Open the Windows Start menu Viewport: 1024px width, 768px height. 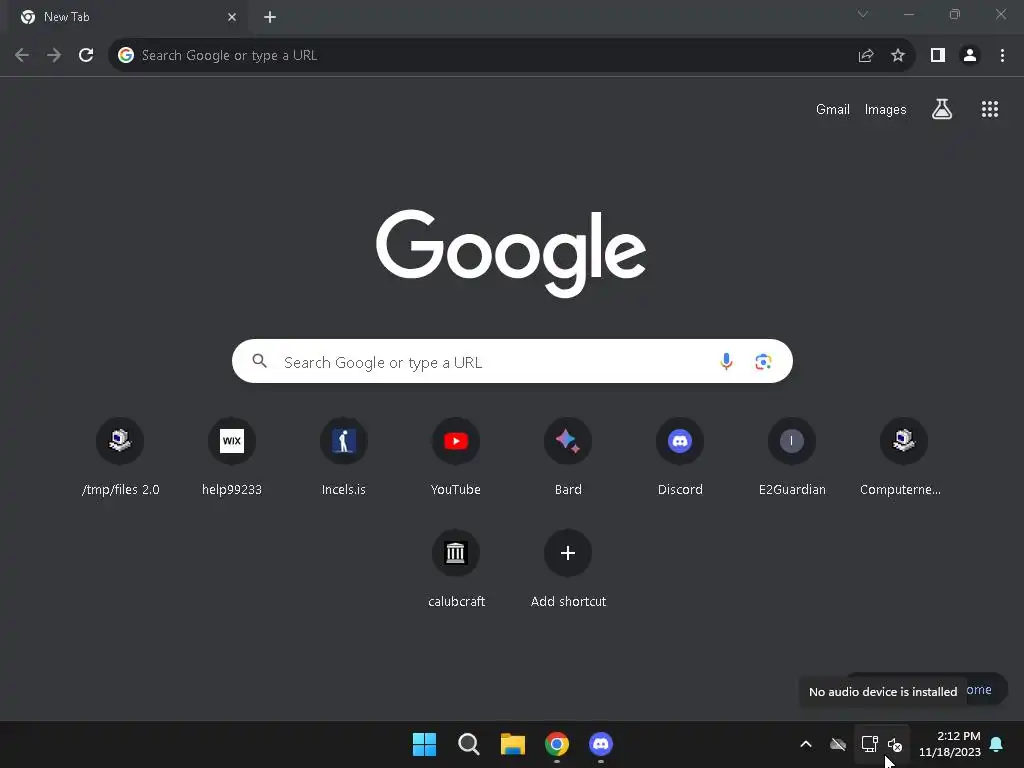coord(424,744)
